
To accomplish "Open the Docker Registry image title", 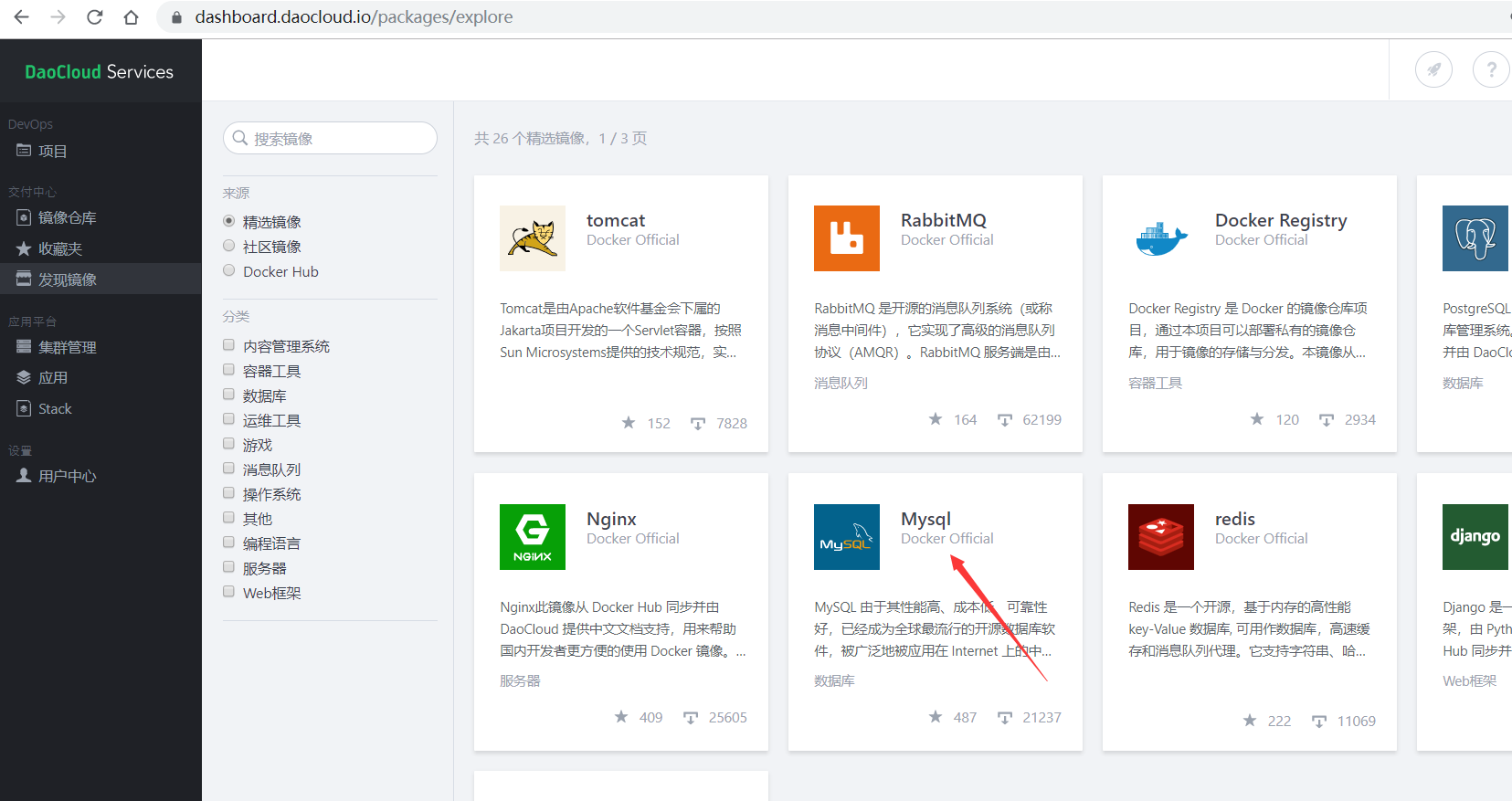I will coord(1281,220).
